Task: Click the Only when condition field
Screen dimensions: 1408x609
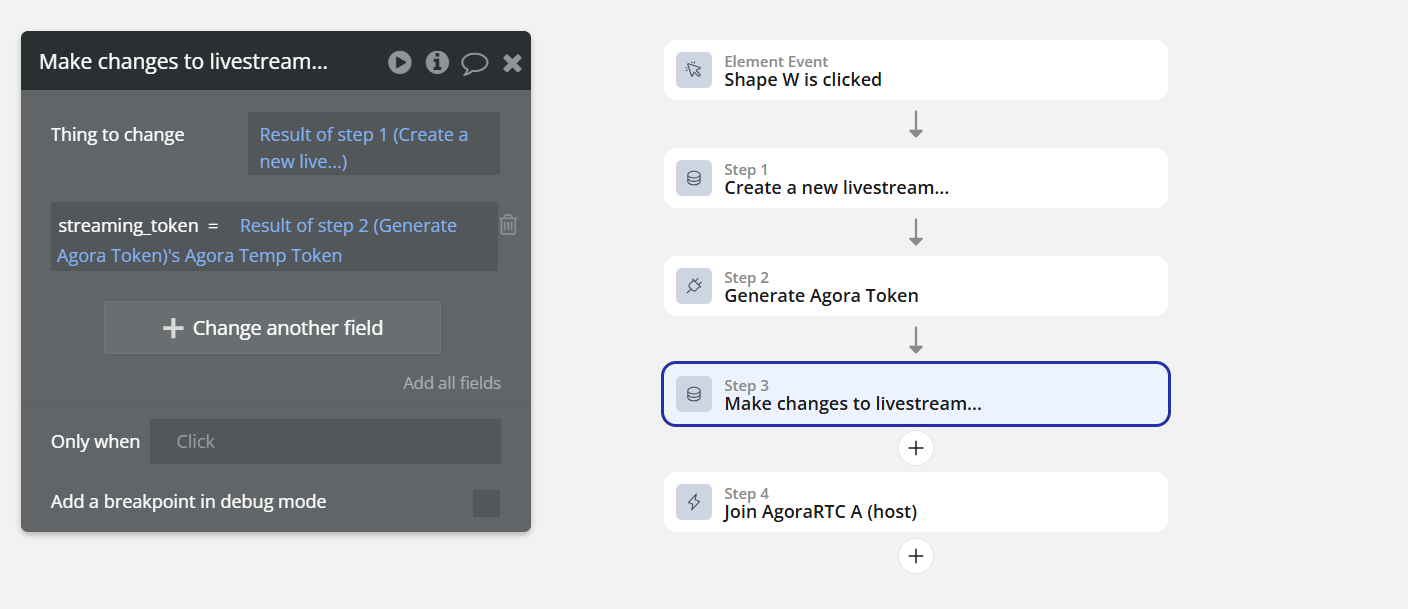Action: click(325, 441)
